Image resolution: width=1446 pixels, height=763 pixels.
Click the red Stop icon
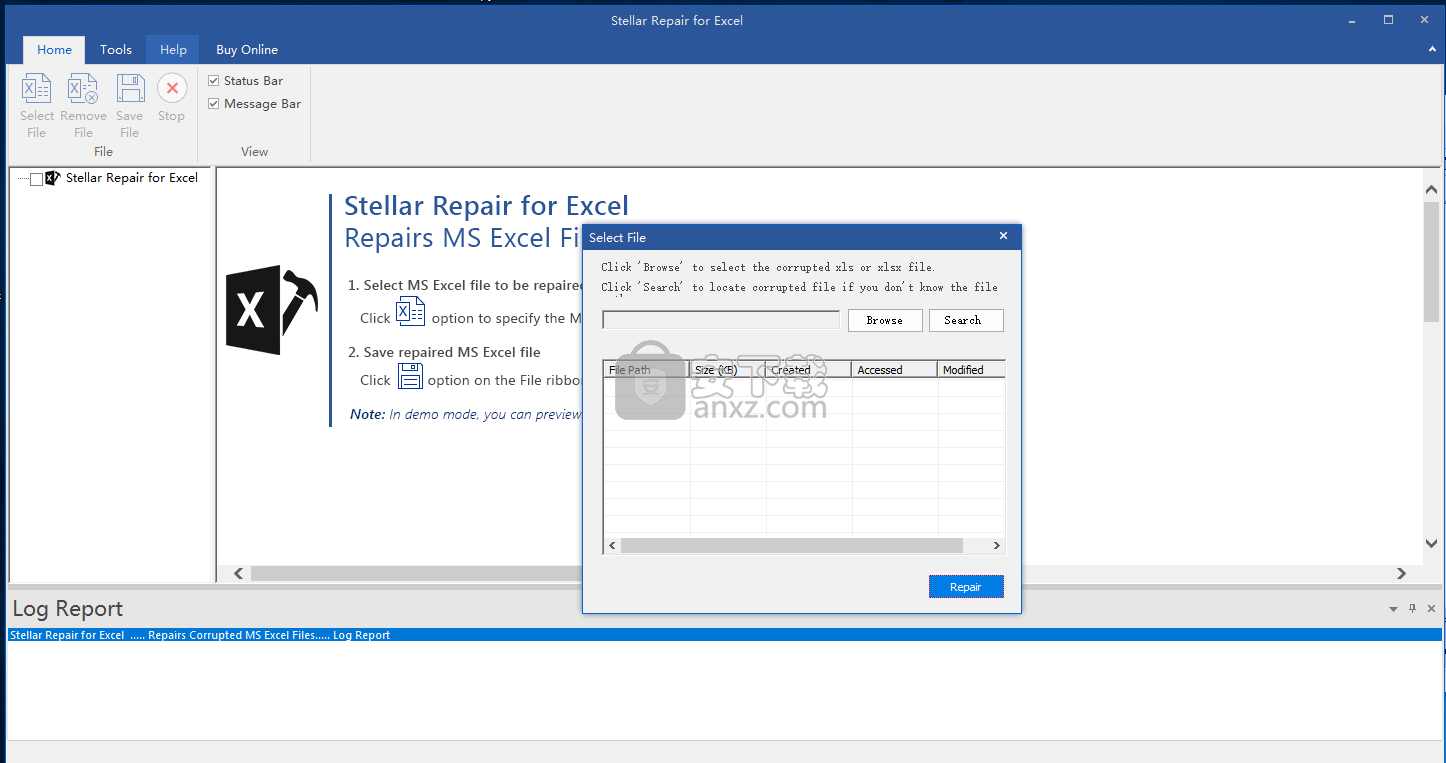pyautogui.click(x=172, y=89)
